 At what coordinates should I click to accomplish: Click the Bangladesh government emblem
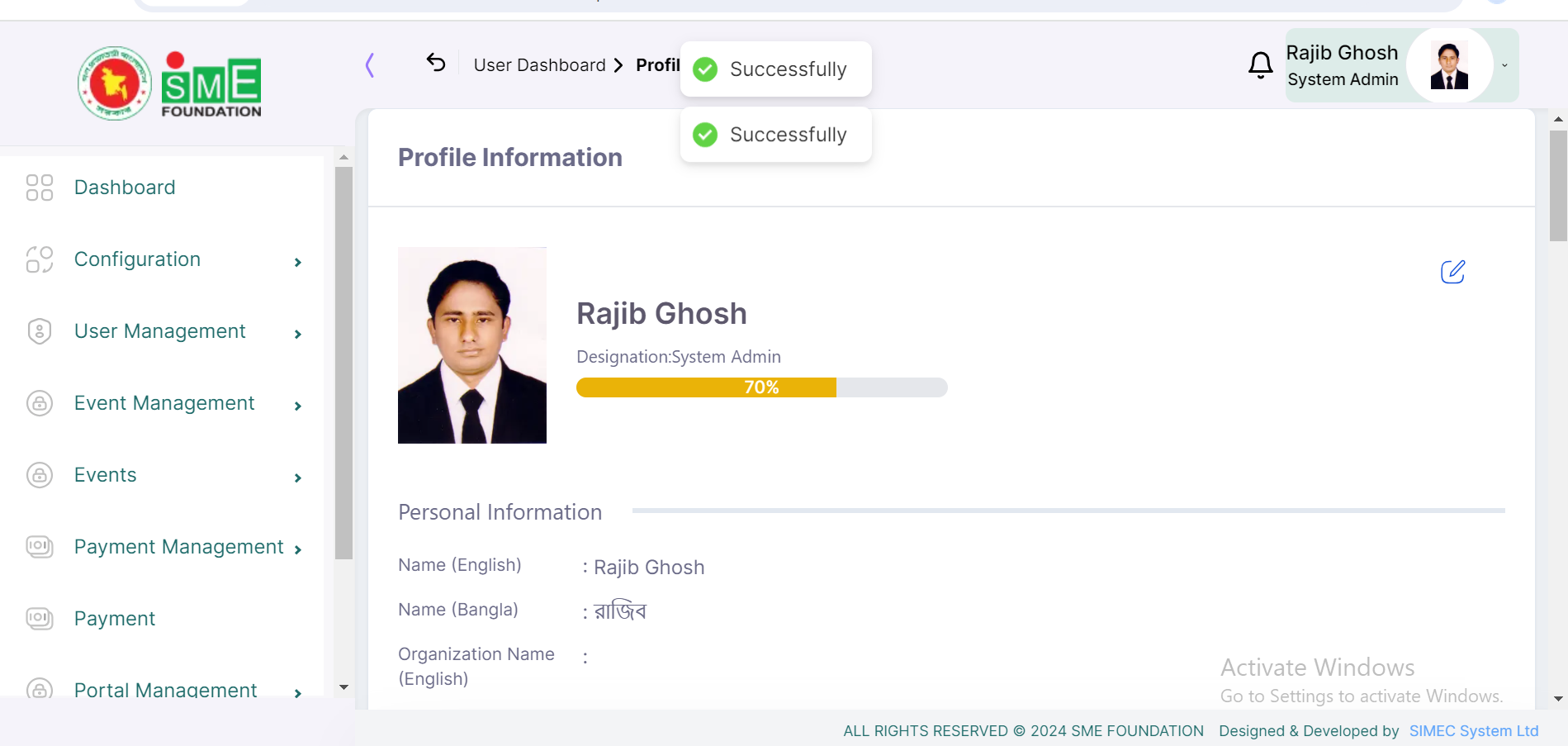coord(115,83)
